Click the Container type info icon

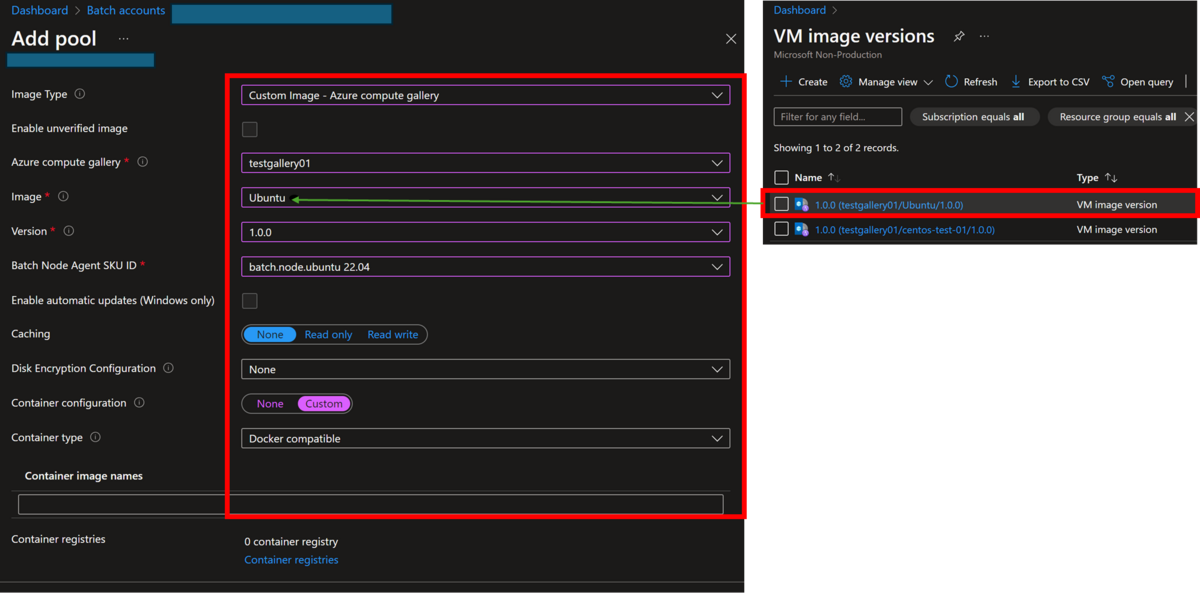(95, 437)
